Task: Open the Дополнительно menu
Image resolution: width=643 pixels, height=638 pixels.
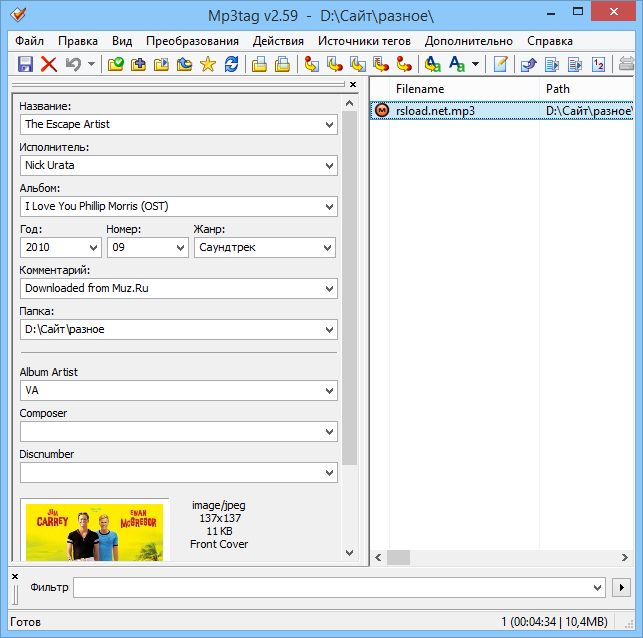Action: coord(469,41)
